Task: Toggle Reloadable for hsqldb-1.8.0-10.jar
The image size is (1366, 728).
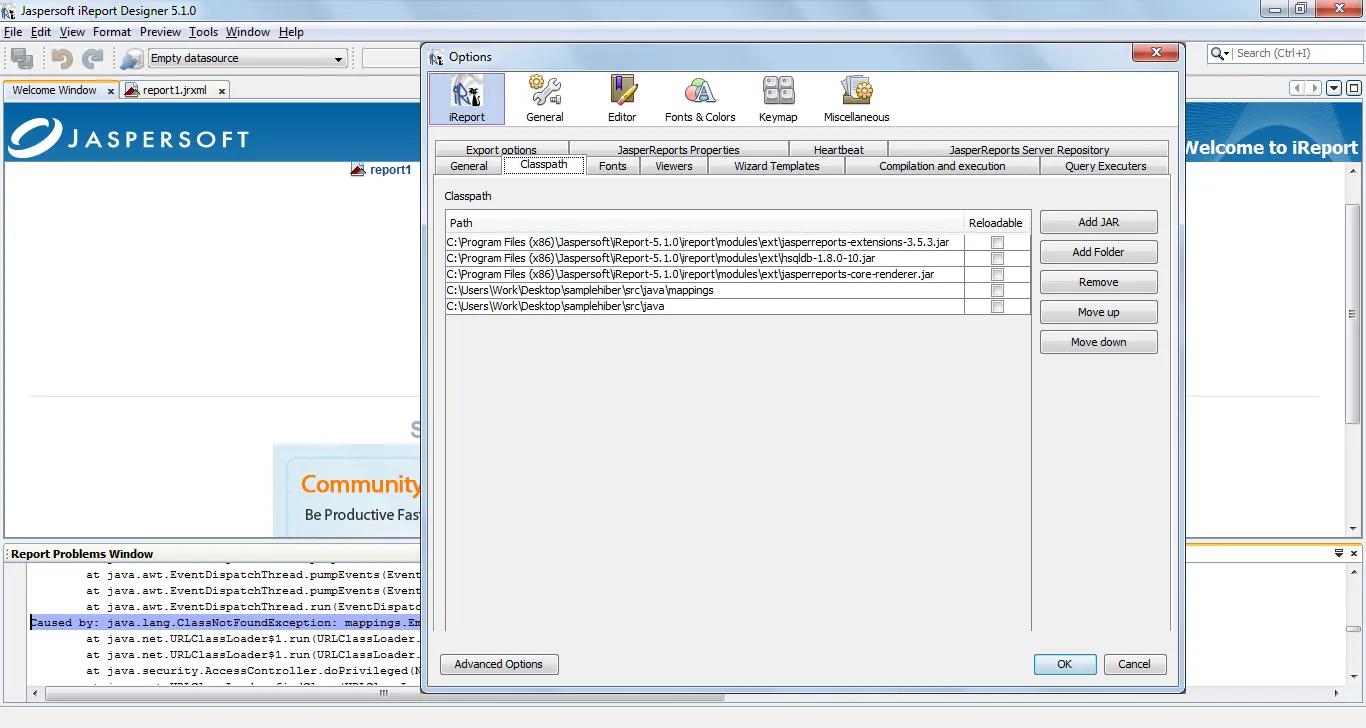Action: (997, 259)
